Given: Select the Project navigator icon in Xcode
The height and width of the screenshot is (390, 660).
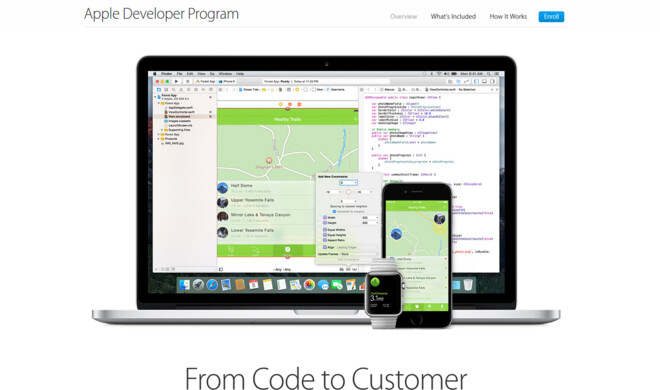Looking at the screenshot, I should coord(159,90).
